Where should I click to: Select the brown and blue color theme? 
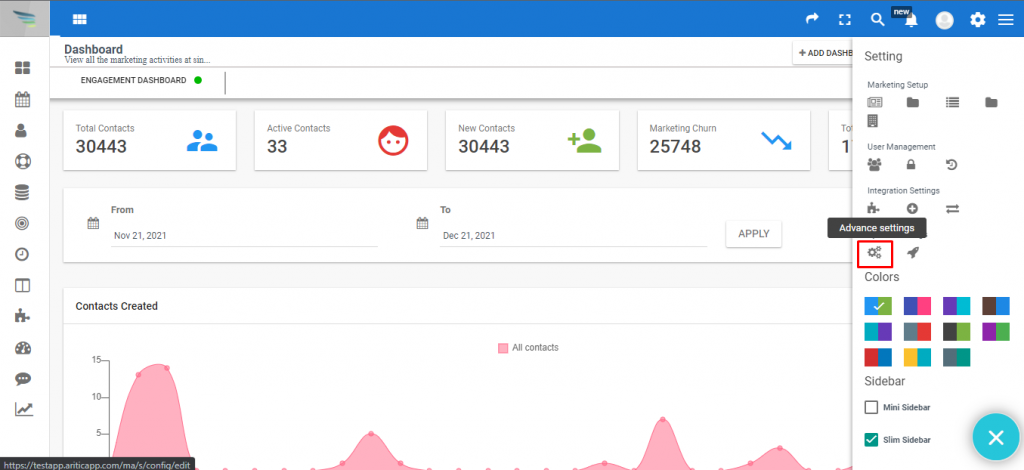coord(995,306)
